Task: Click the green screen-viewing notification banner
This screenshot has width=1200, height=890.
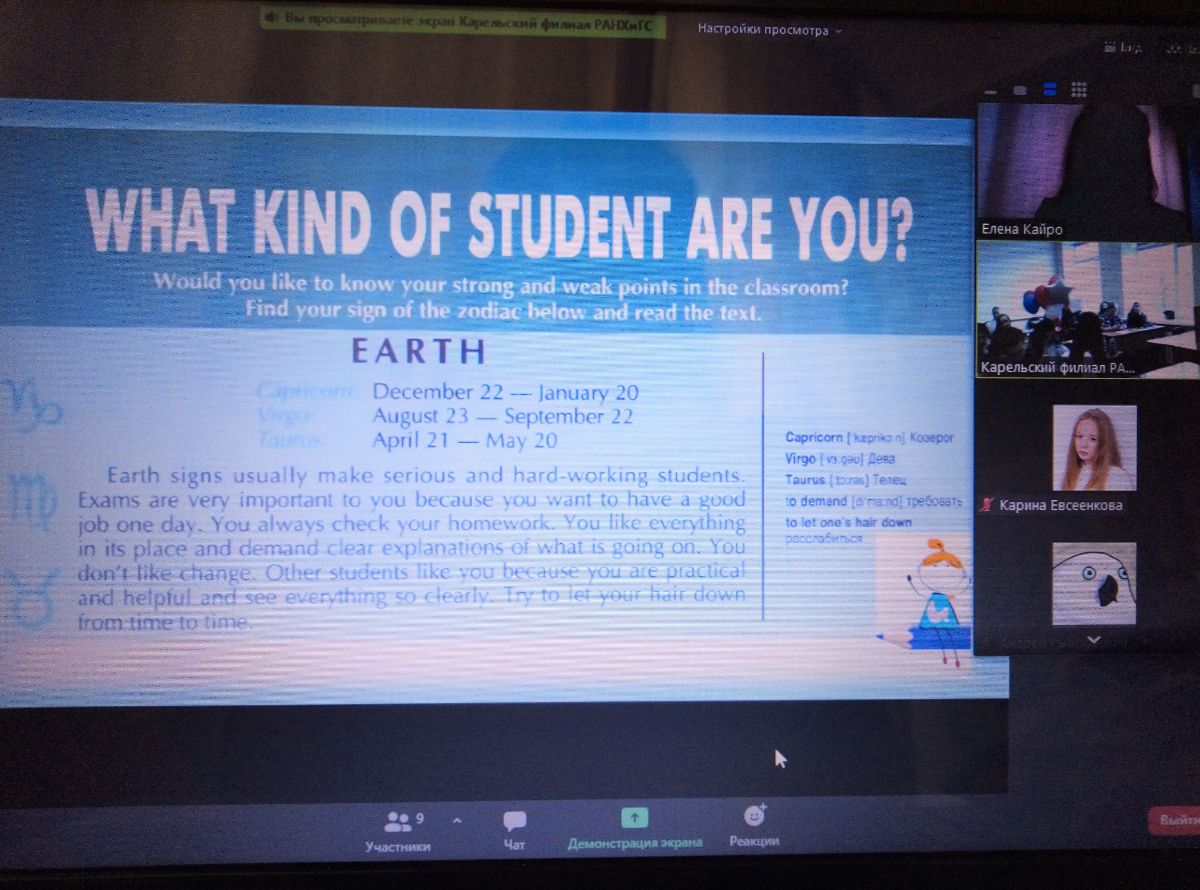Action: pos(463,20)
